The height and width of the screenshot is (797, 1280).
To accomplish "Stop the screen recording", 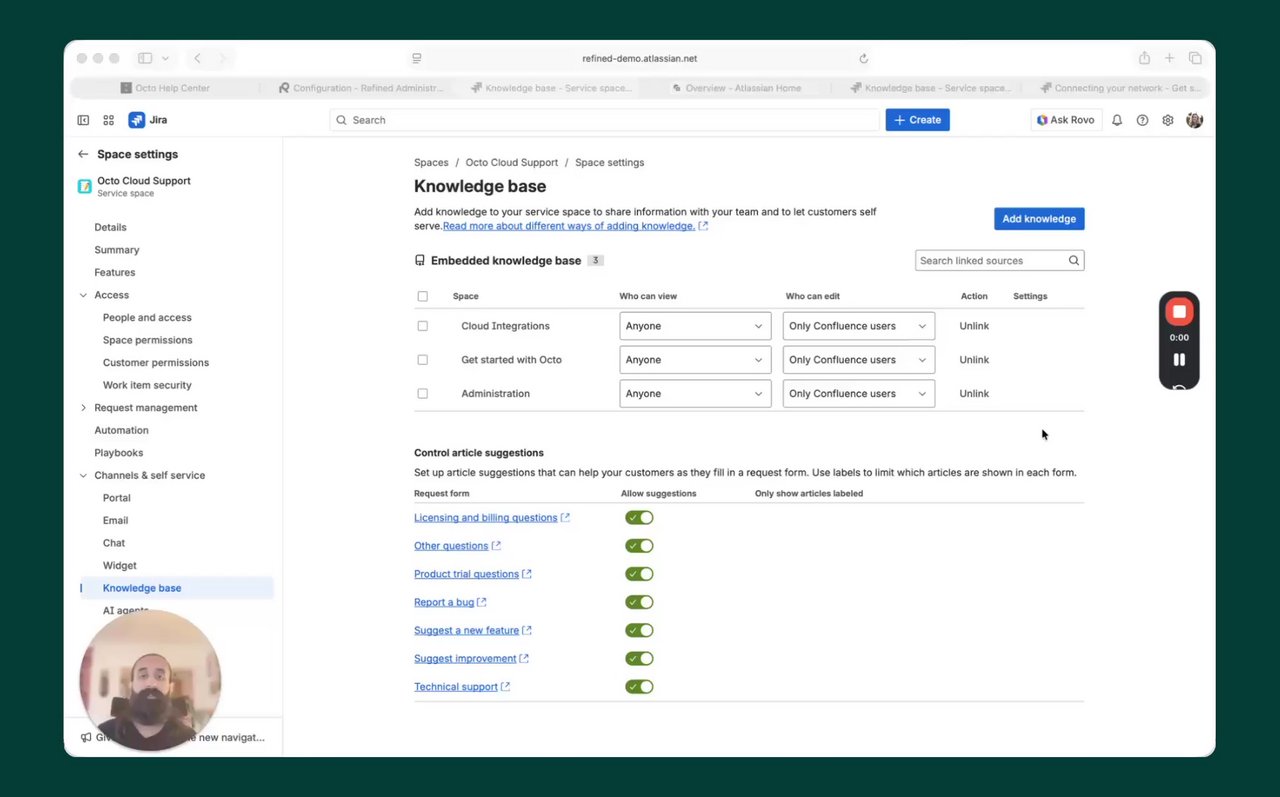I will click(x=1179, y=312).
